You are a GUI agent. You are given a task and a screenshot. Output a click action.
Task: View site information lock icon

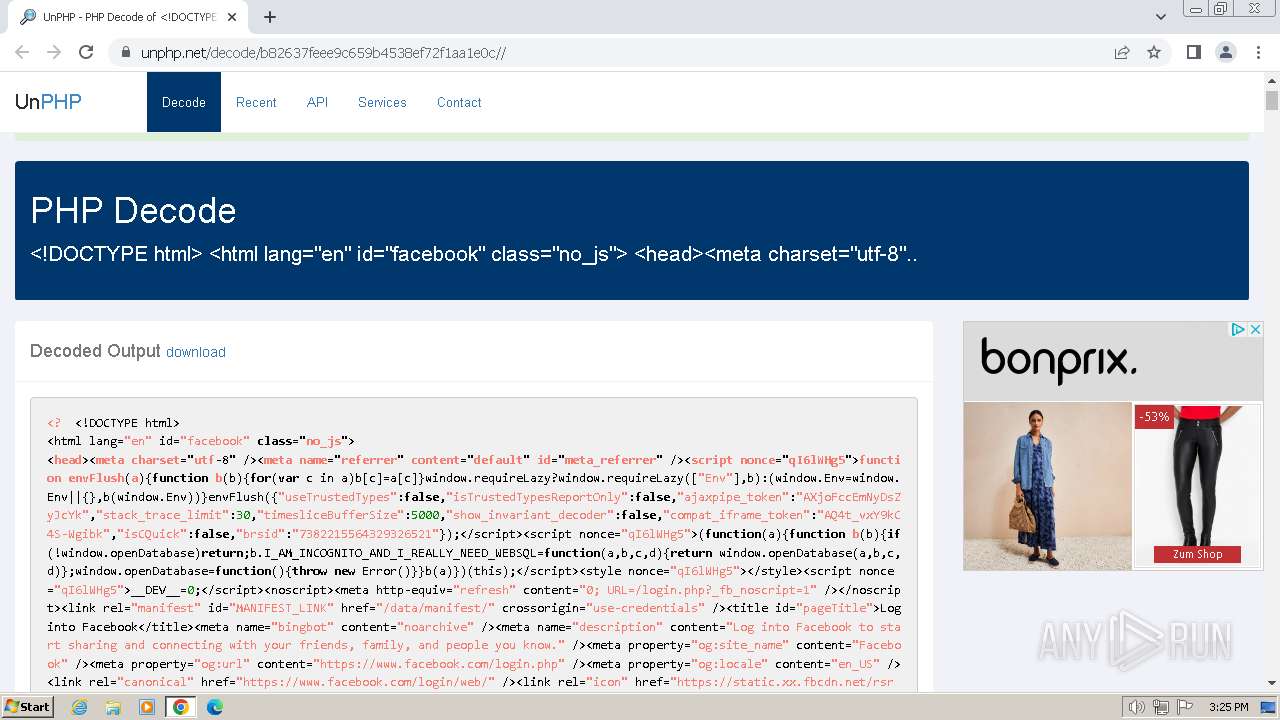[x=125, y=52]
